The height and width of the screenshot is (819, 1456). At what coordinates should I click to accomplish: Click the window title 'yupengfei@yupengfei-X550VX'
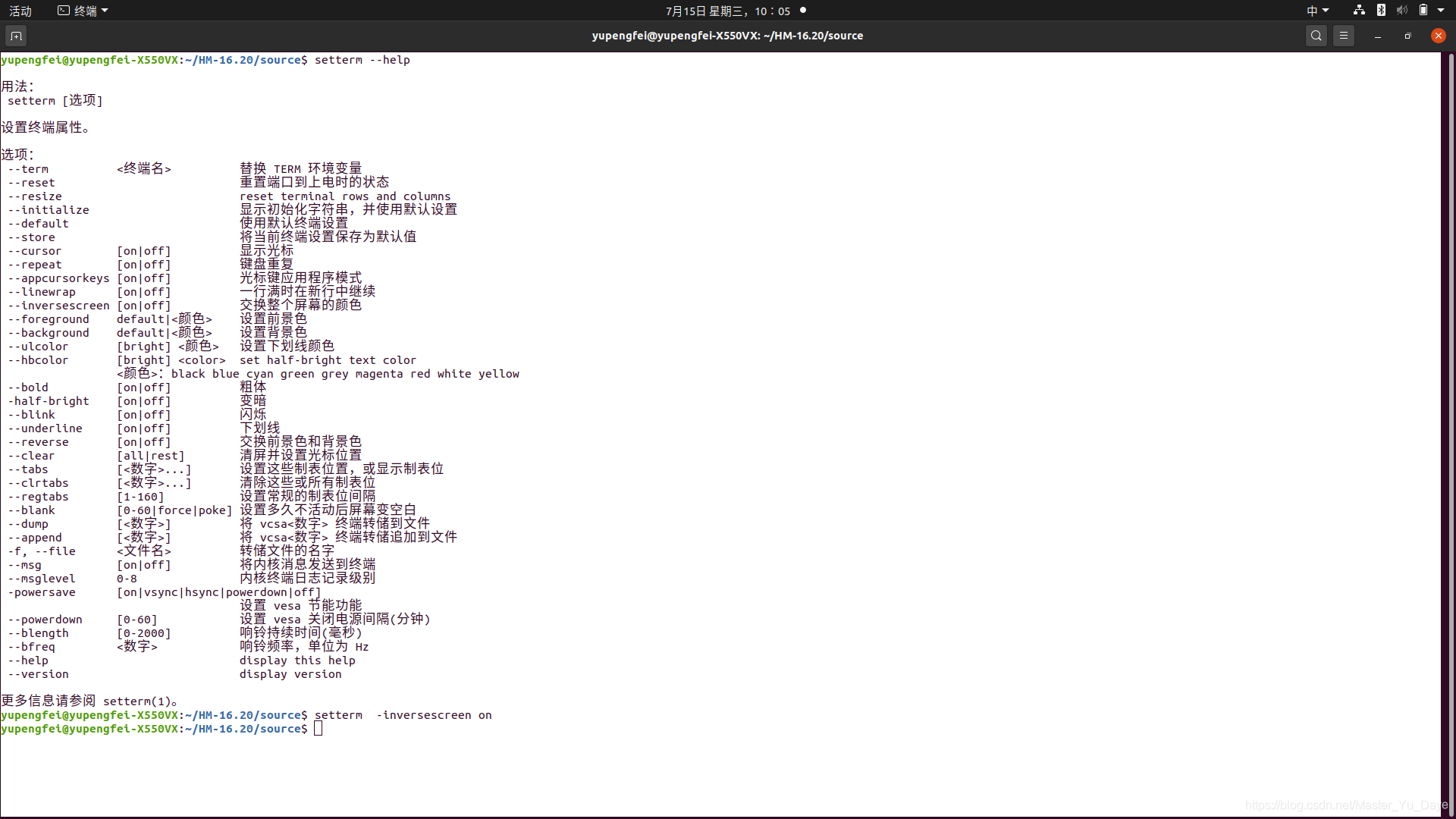coord(727,36)
